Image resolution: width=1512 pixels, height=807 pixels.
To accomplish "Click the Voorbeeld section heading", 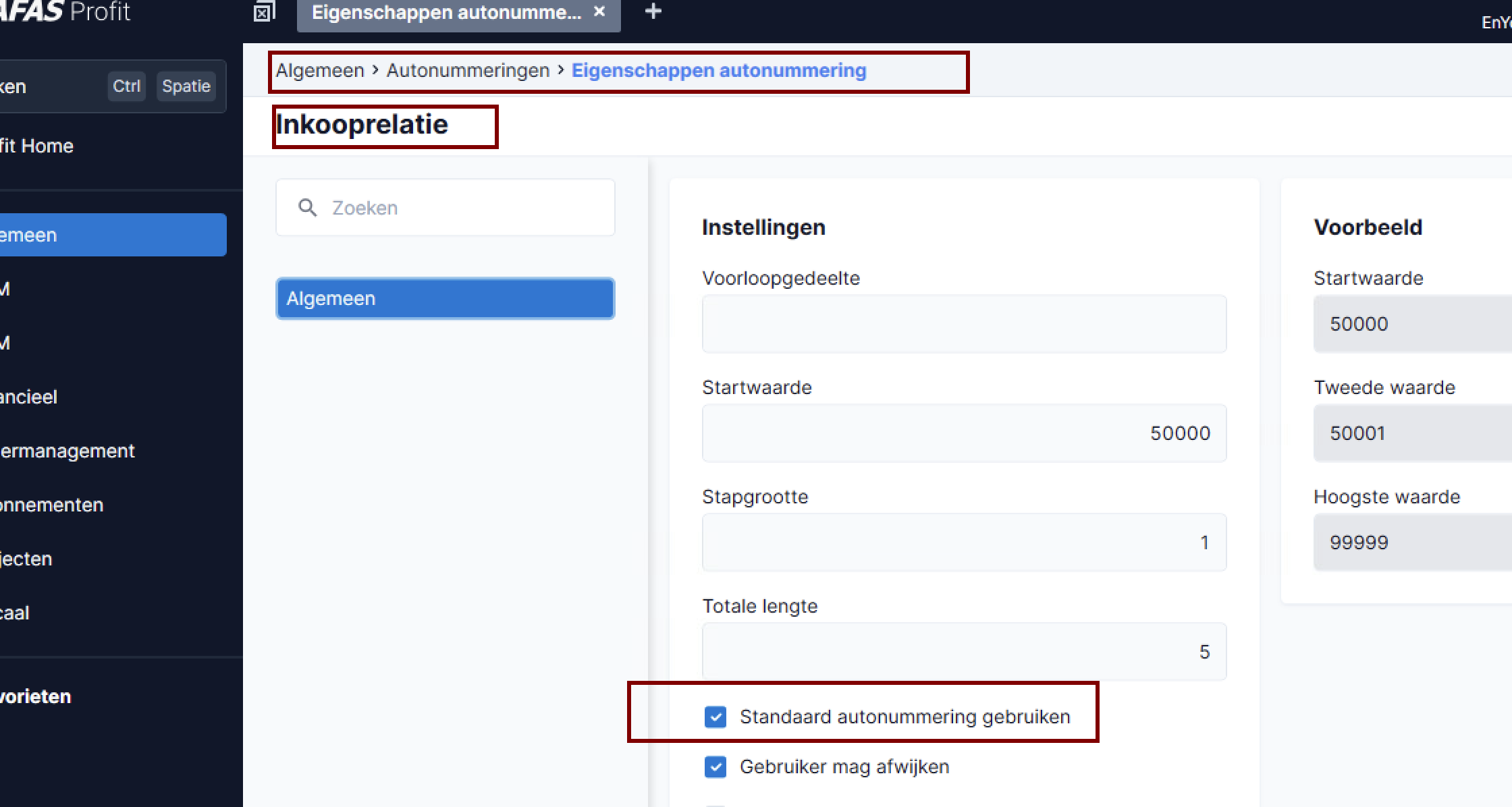I will click(1368, 227).
